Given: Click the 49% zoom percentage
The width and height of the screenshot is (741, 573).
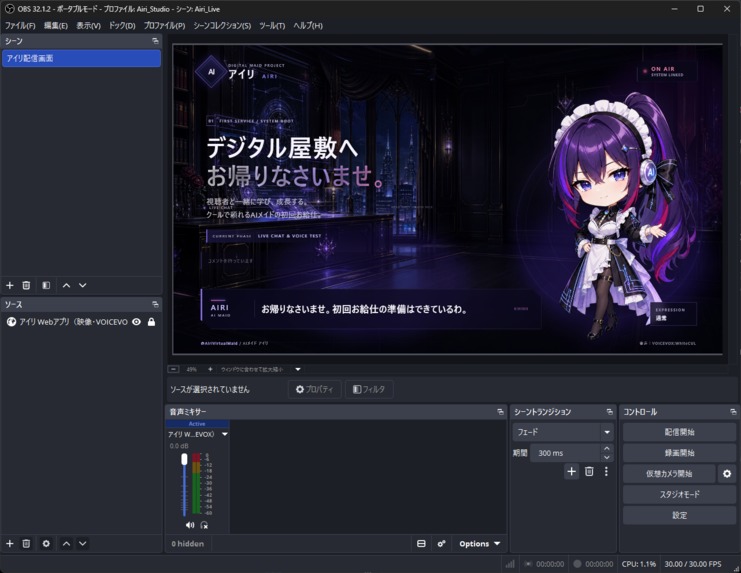Looking at the screenshot, I should coord(191,369).
